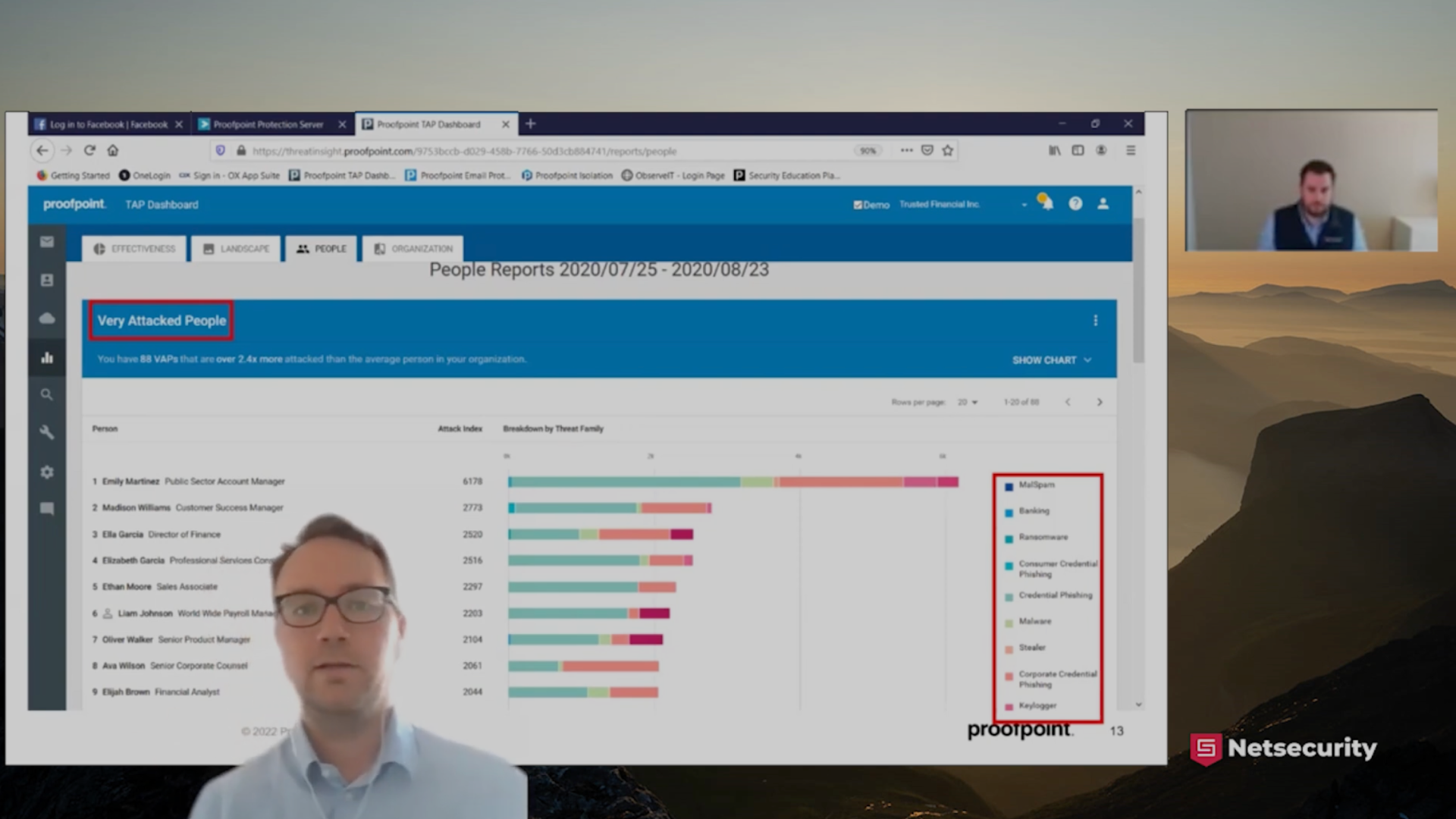1456x819 pixels.
Task: Sort by the Attack Index column header
Action: (x=460, y=429)
